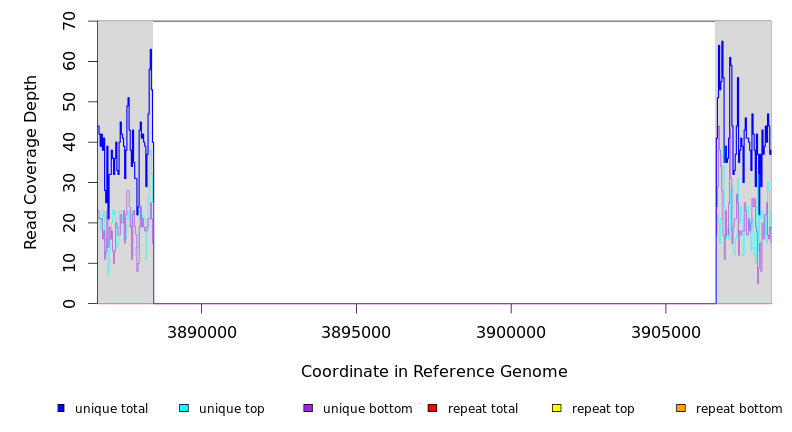Click the "repeat top" legend text
Image resolution: width=792 pixels, height=432 pixels.
pos(607,409)
